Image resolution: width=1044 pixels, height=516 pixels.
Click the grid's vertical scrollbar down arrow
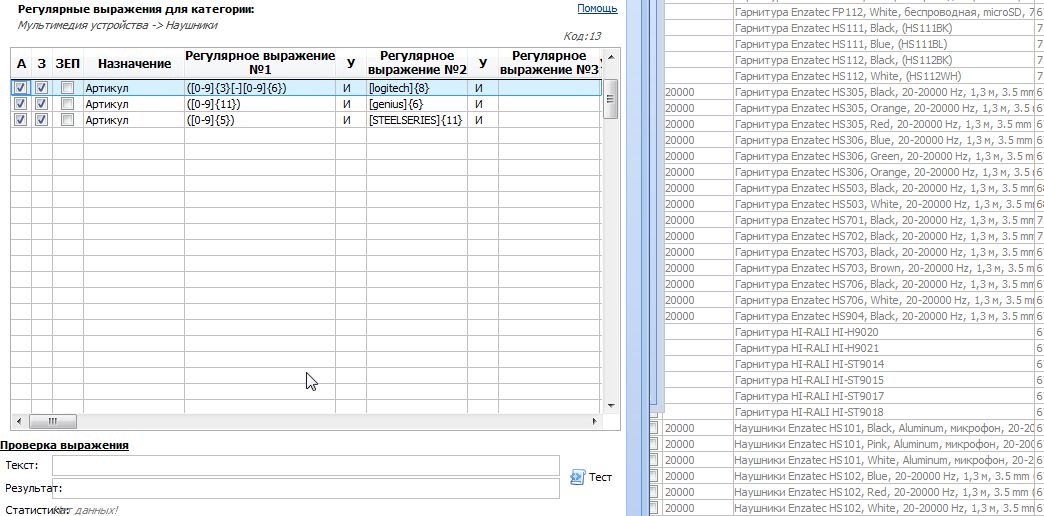click(611, 405)
